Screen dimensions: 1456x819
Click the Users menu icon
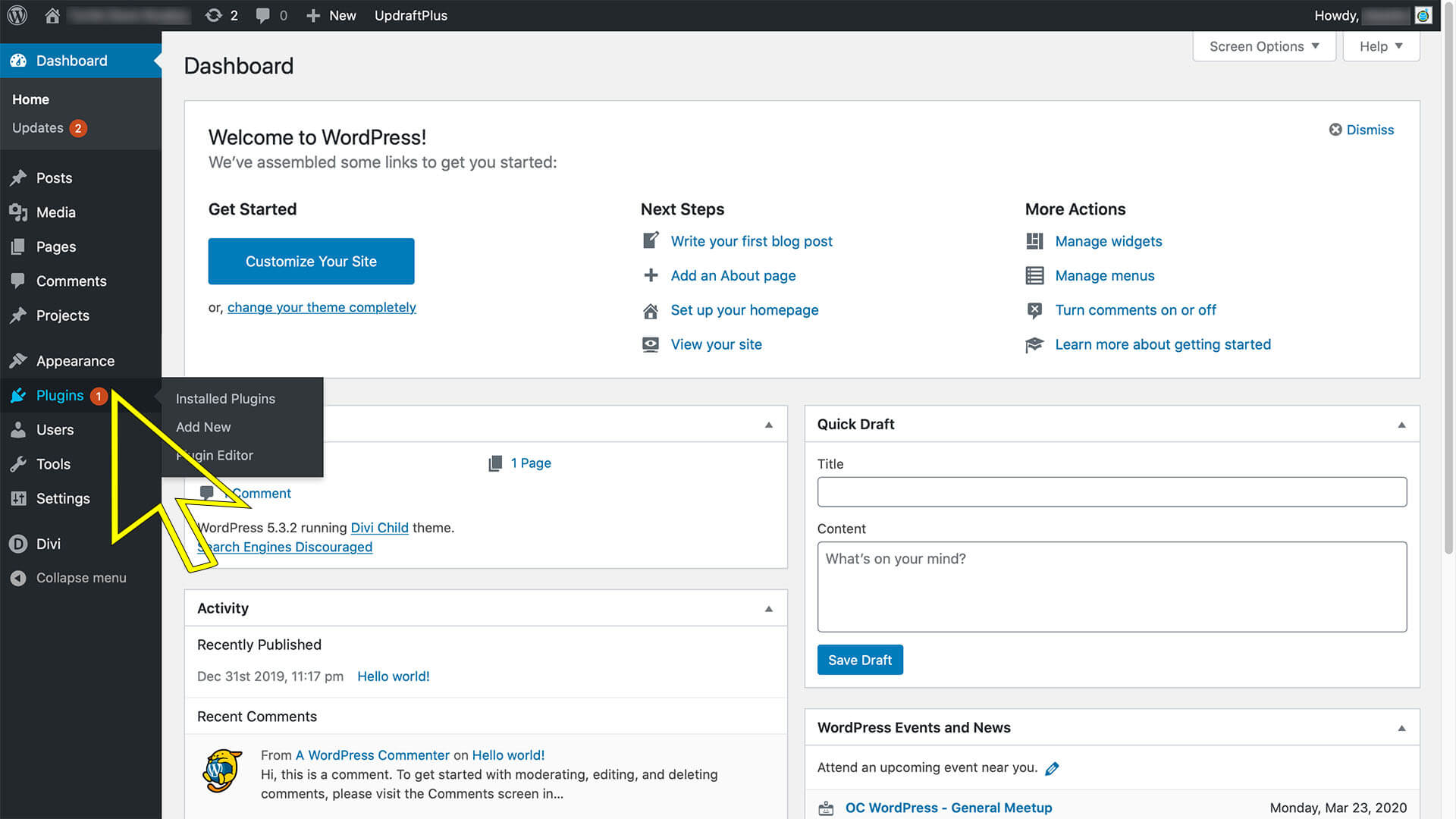pos(19,430)
